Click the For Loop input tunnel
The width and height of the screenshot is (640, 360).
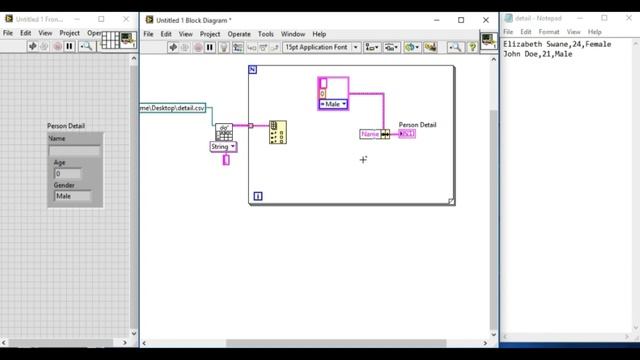pyautogui.click(x=251, y=126)
